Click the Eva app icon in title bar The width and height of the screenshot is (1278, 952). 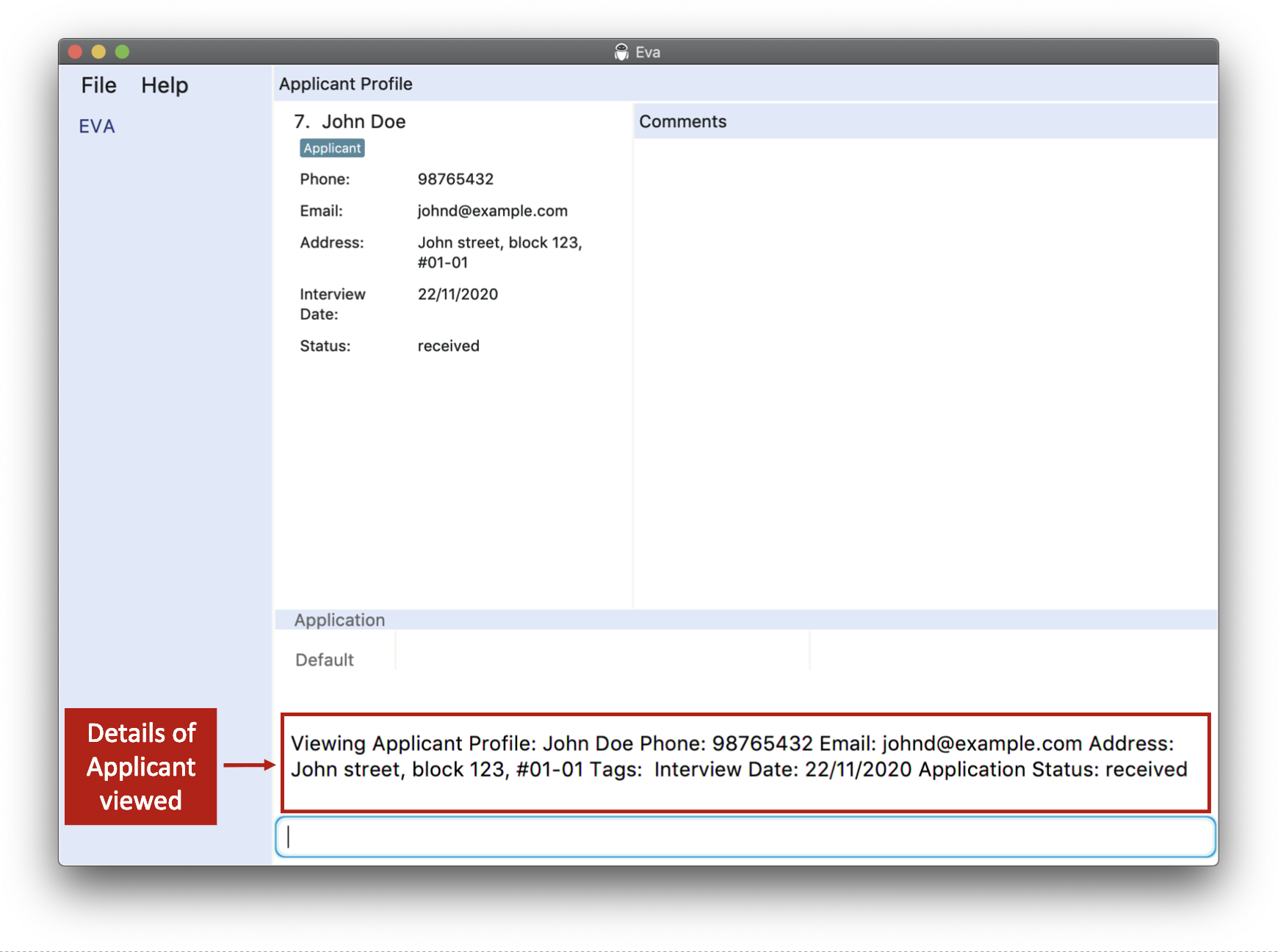621,52
